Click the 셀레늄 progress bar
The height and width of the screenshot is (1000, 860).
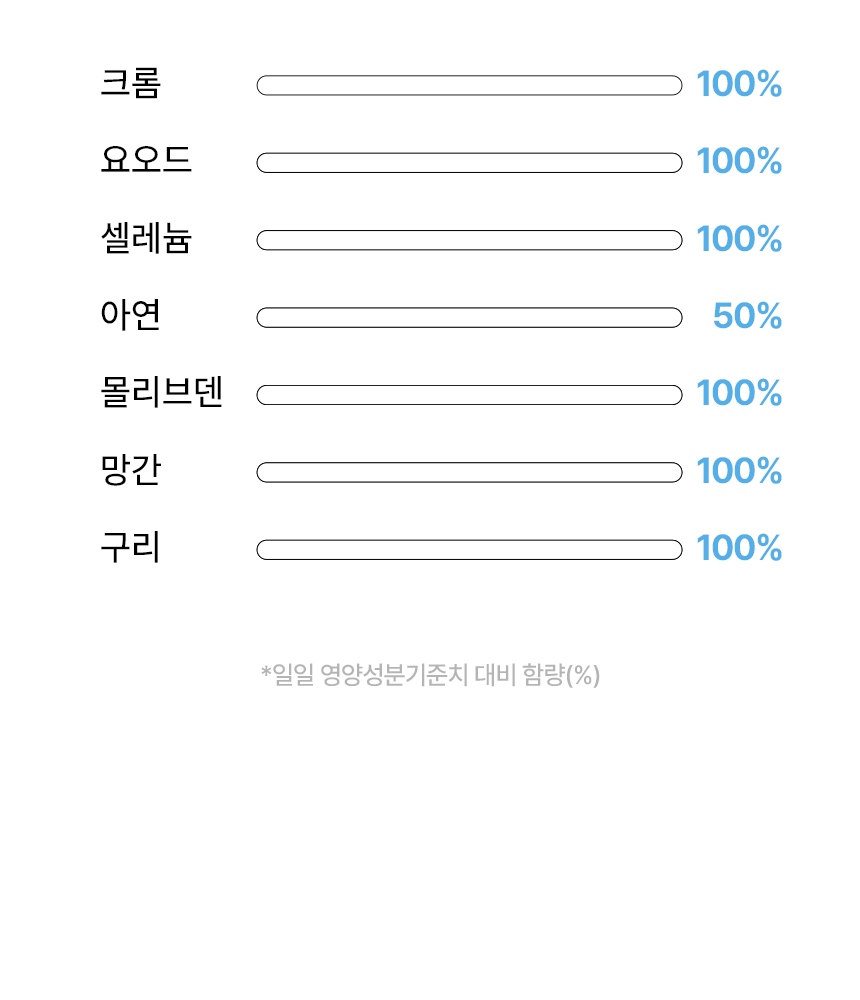pos(469,240)
